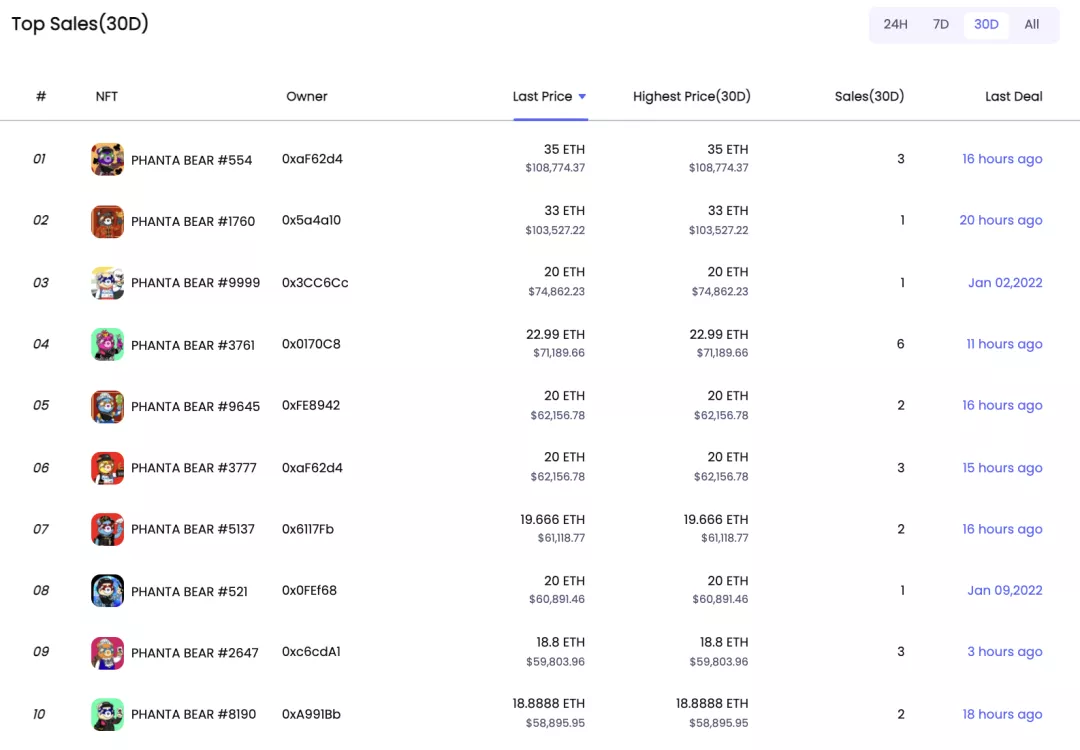Sort by Last Price column header
This screenshot has width=1080, height=750.
pyautogui.click(x=542, y=96)
